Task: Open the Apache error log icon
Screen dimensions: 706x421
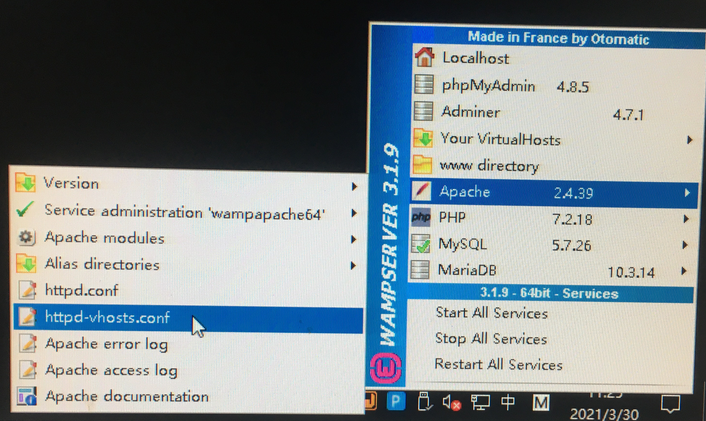Action: pos(26,344)
